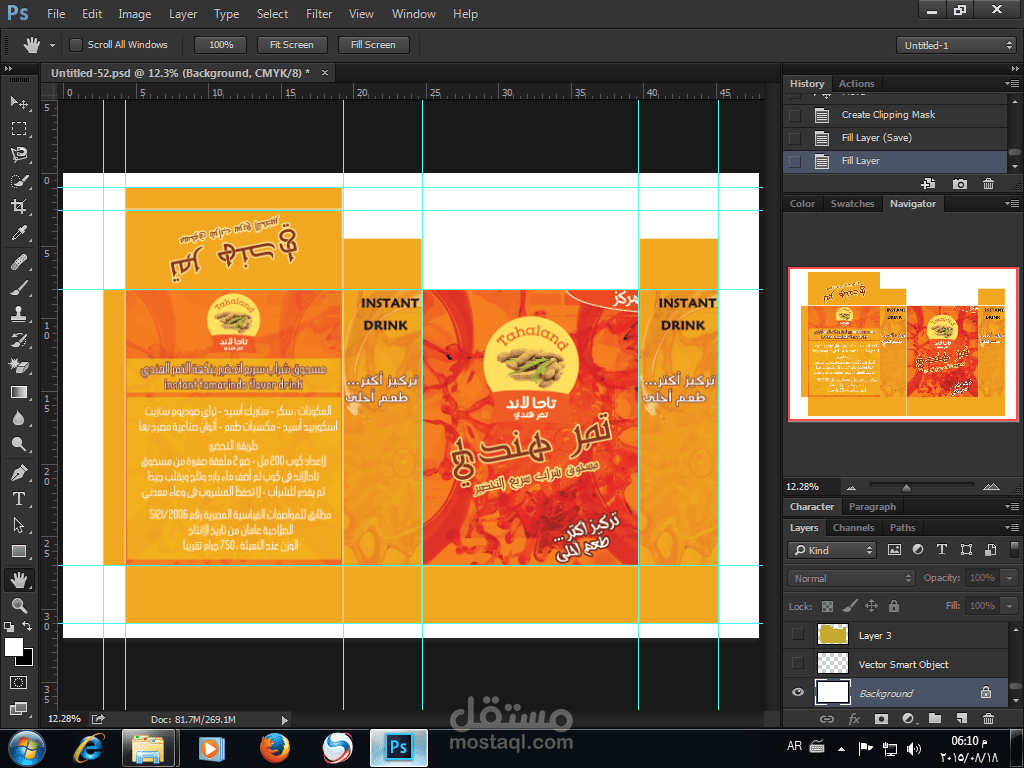Select the Healing Brush tool
1024x768 pixels.
(x=19, y=262)
